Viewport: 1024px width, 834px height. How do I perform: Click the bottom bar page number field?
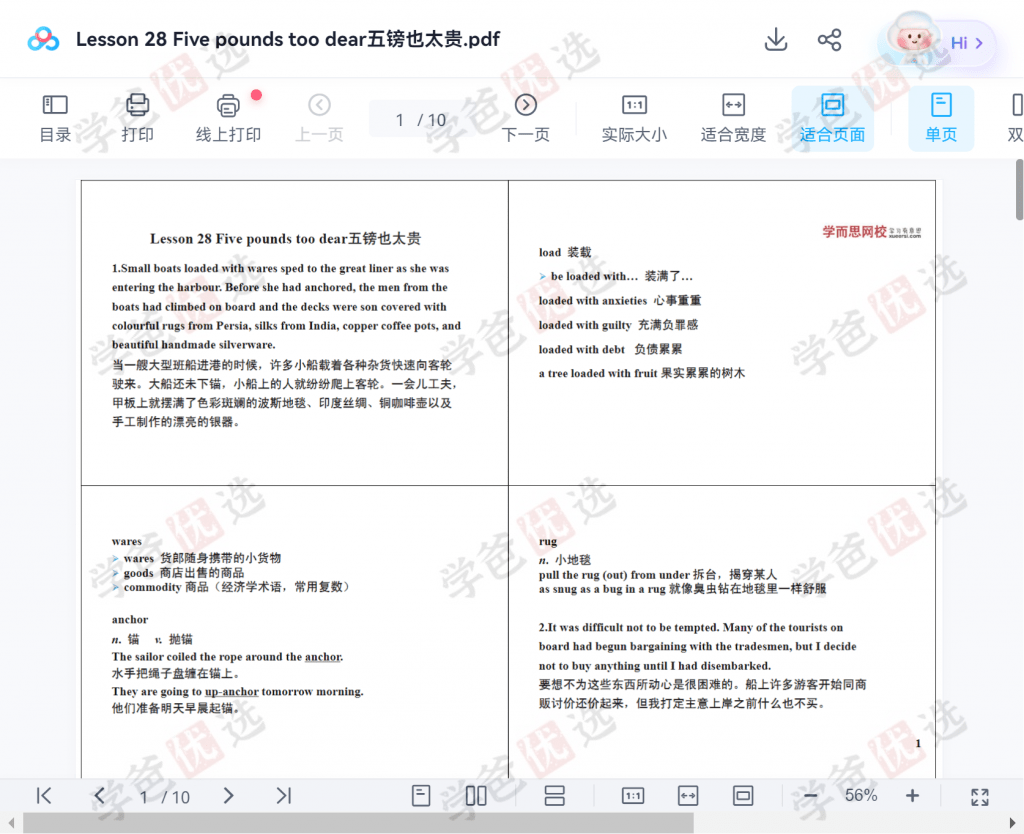coord(144,797)
